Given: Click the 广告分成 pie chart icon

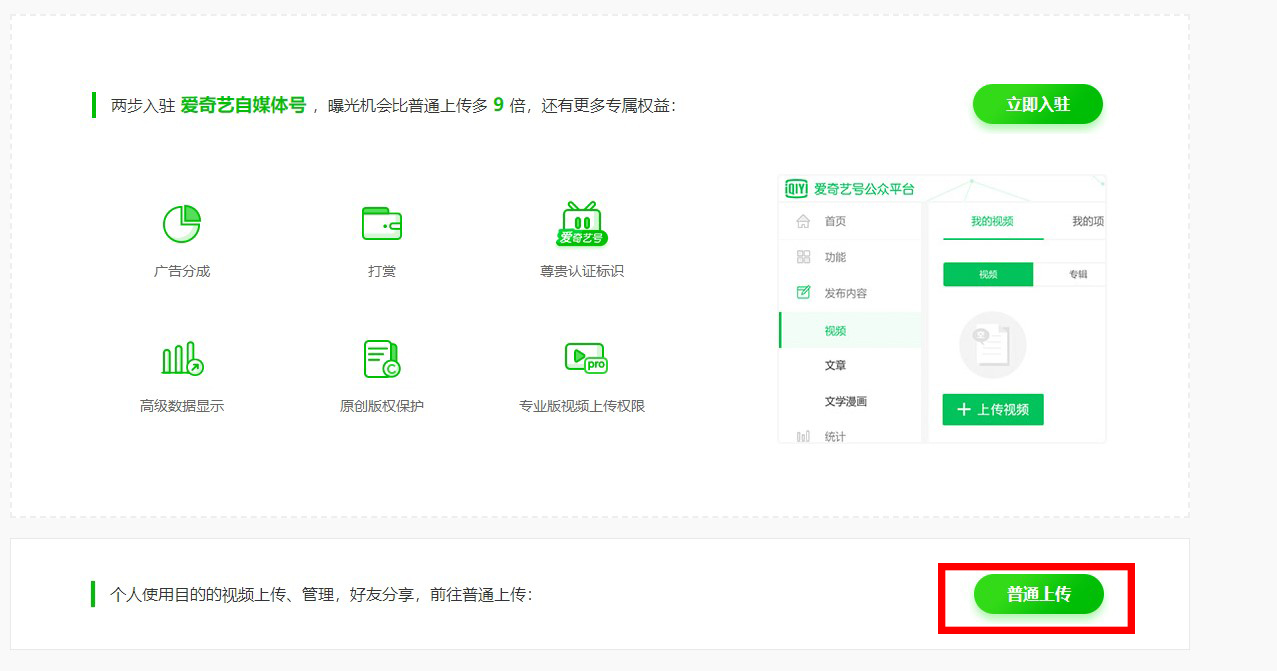Looking at the screenshot, I should (181, 224).
